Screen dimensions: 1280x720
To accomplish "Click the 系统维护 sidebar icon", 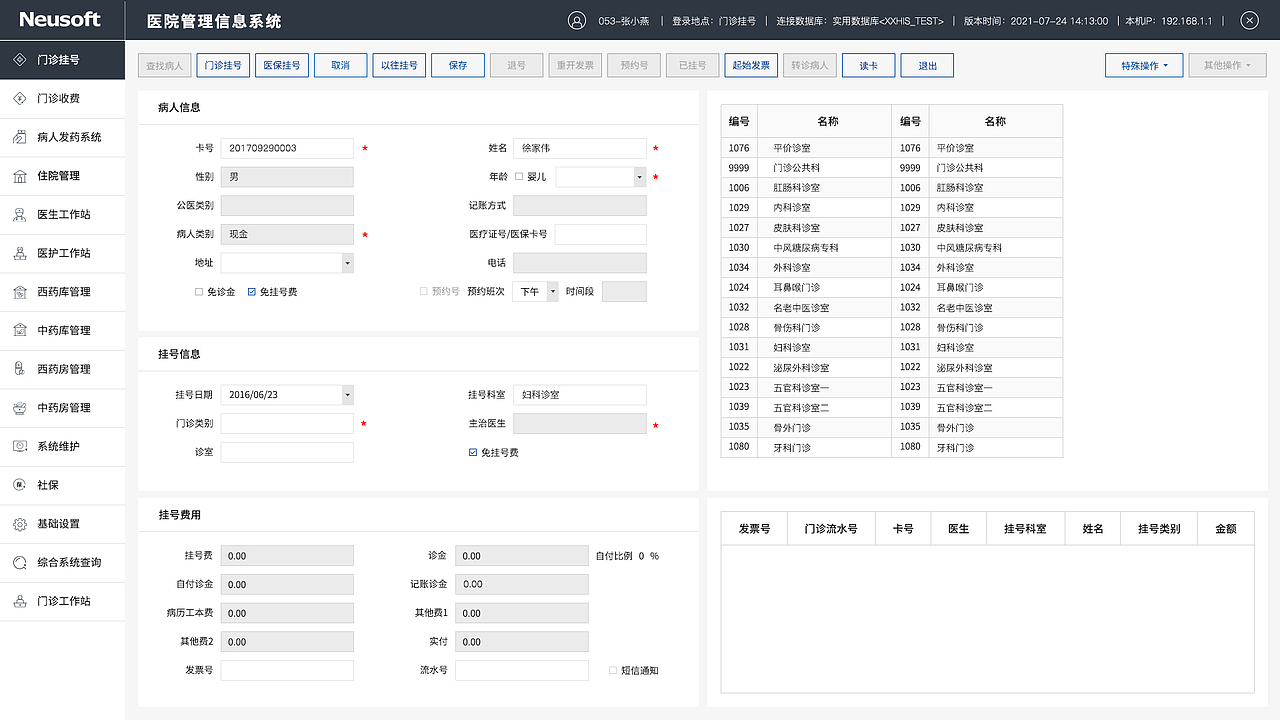I will click(x=20, y=446).
